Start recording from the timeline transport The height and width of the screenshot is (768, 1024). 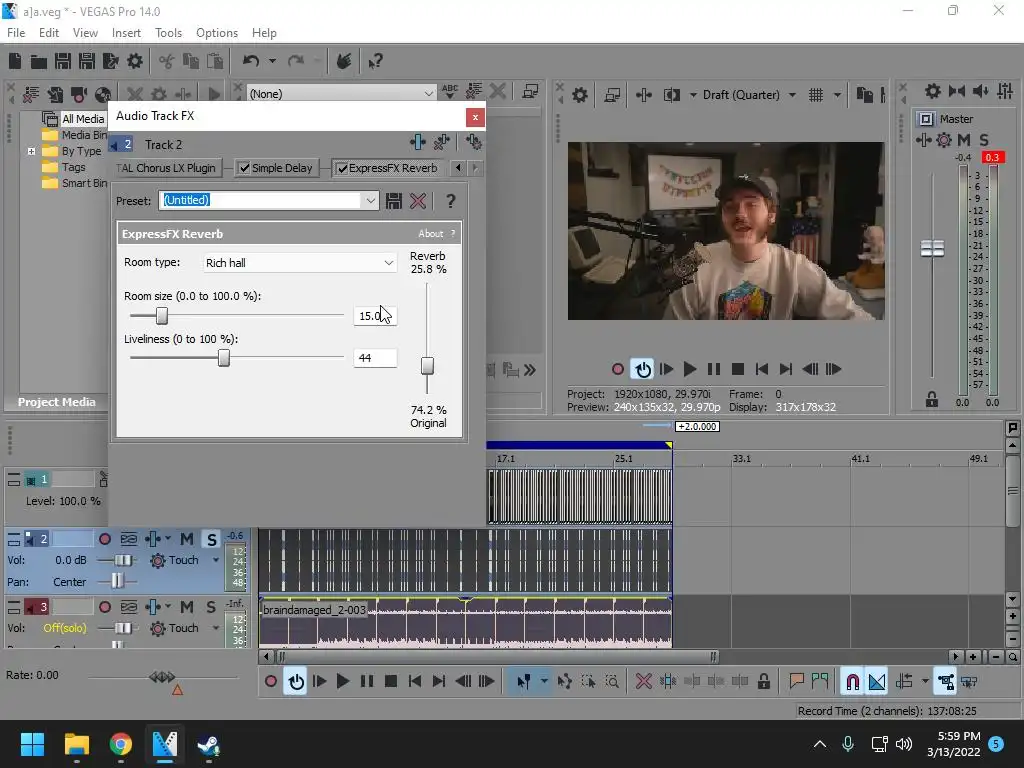[x=270, y=682]
